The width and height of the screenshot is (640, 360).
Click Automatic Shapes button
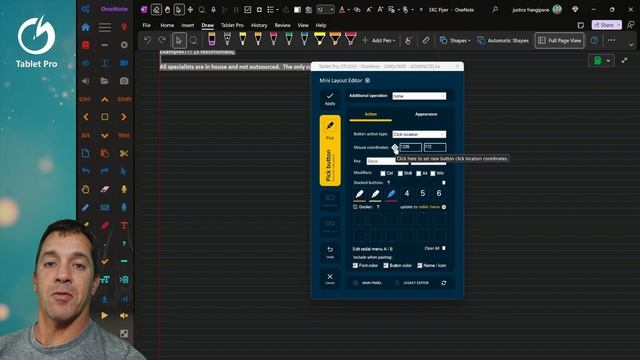(x=503, y=40)
